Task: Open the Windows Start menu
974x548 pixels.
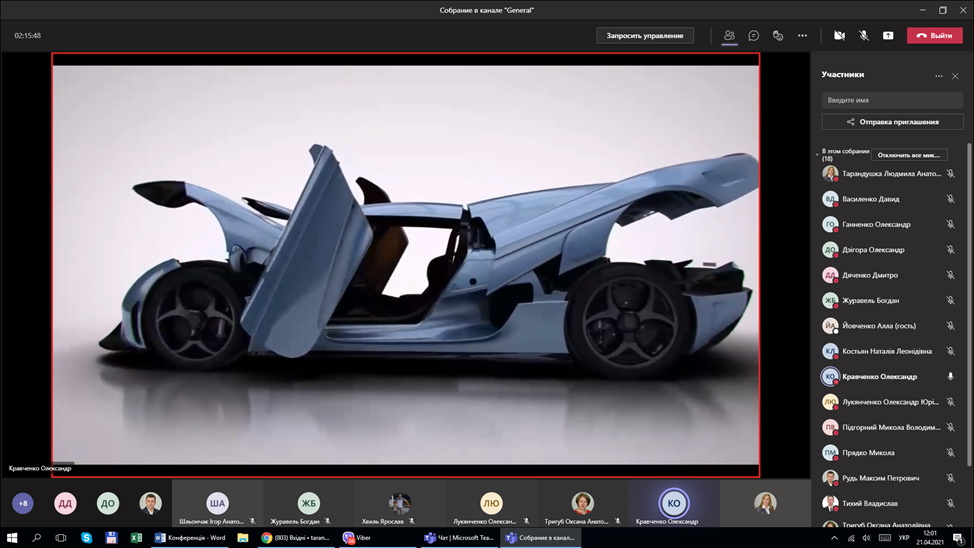Action: pos(12,538)
